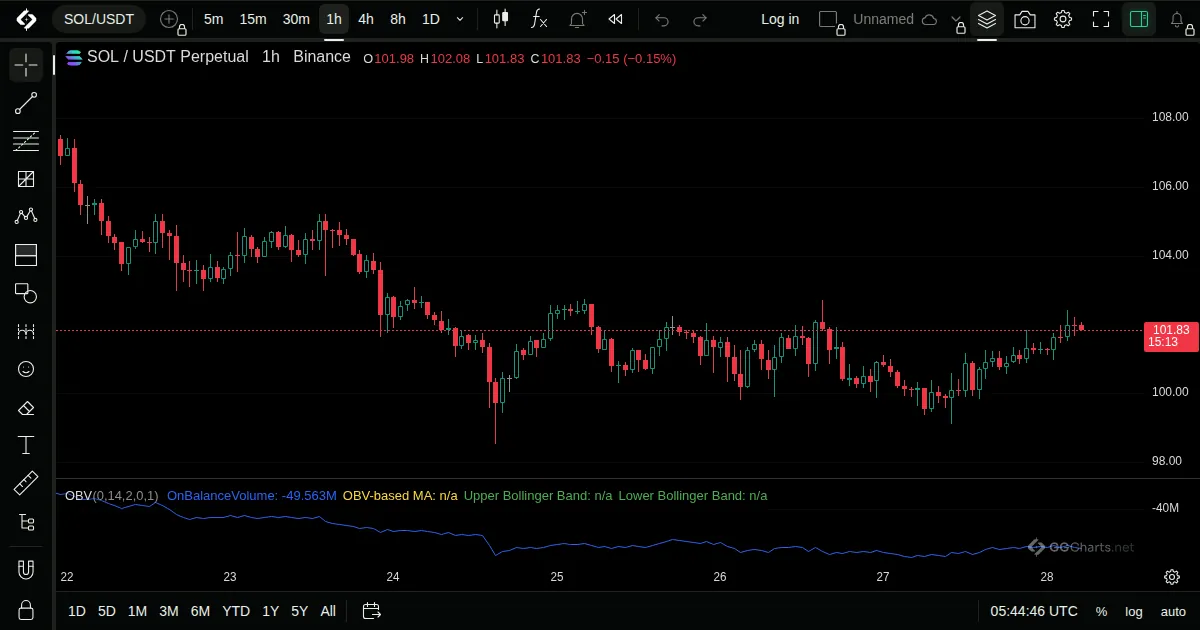Expand the layout name dropdown chevron

click(x=958, y=21)
